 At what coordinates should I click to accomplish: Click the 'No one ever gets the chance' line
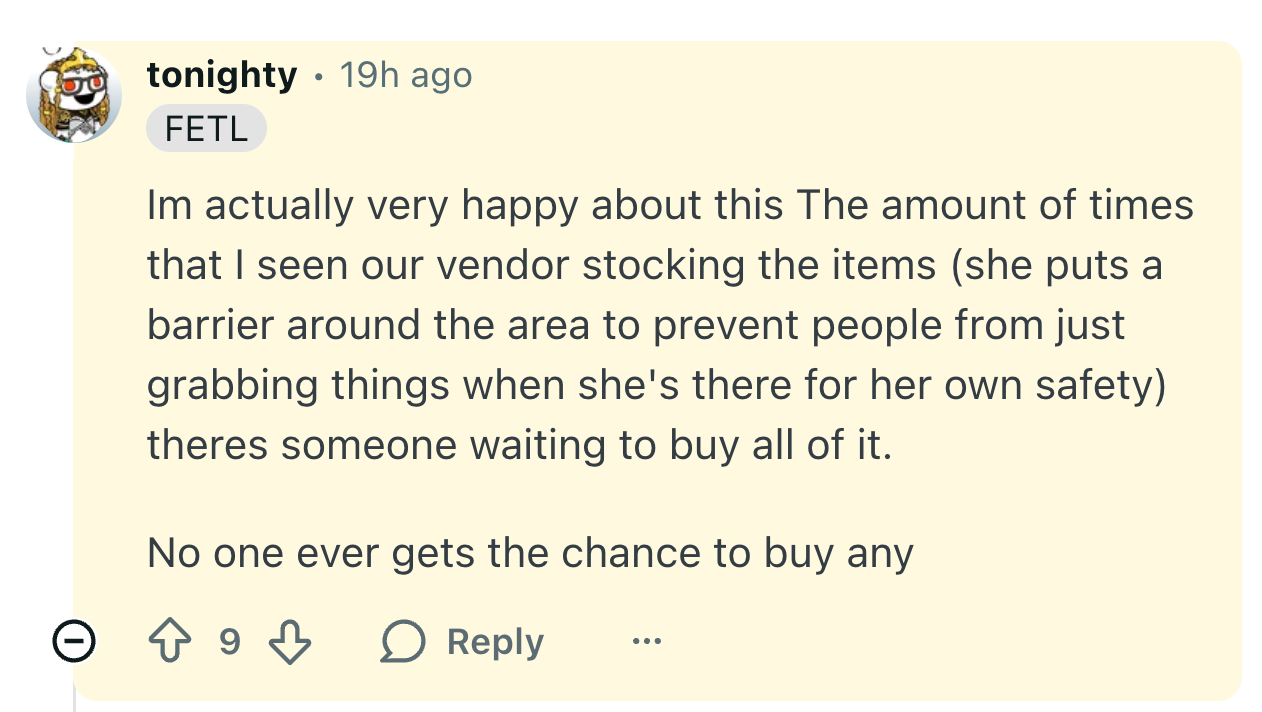point(530,553)
